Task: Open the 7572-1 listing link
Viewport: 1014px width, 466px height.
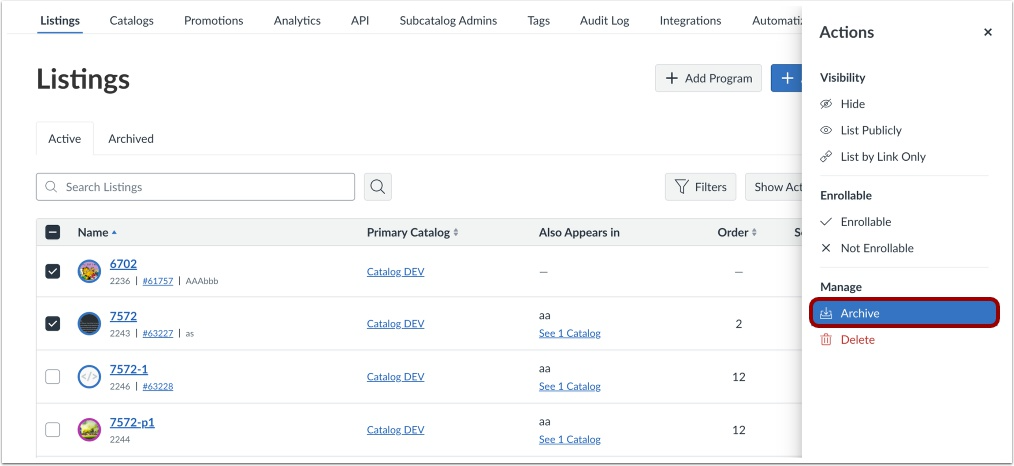Action: click(129, 370)
